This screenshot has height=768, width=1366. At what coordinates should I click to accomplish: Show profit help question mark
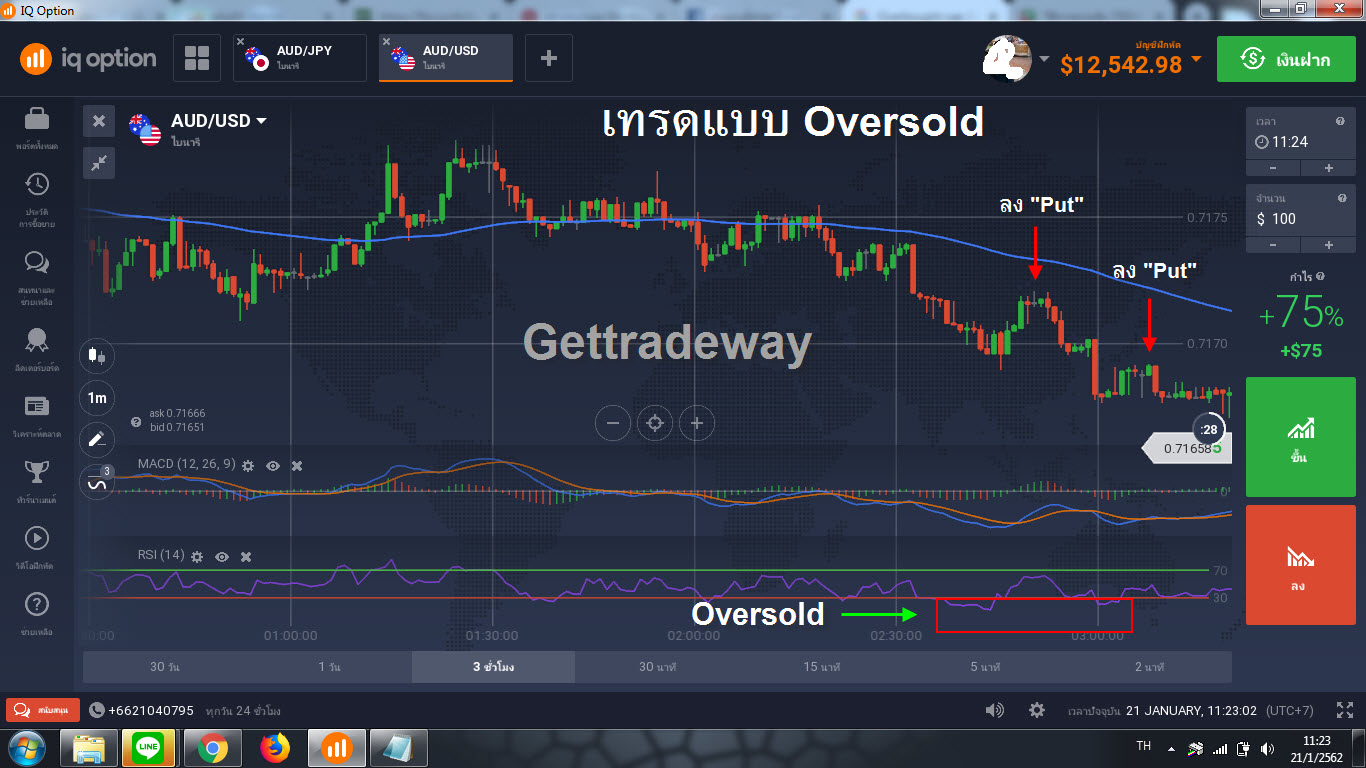[x=1321, y=276]
